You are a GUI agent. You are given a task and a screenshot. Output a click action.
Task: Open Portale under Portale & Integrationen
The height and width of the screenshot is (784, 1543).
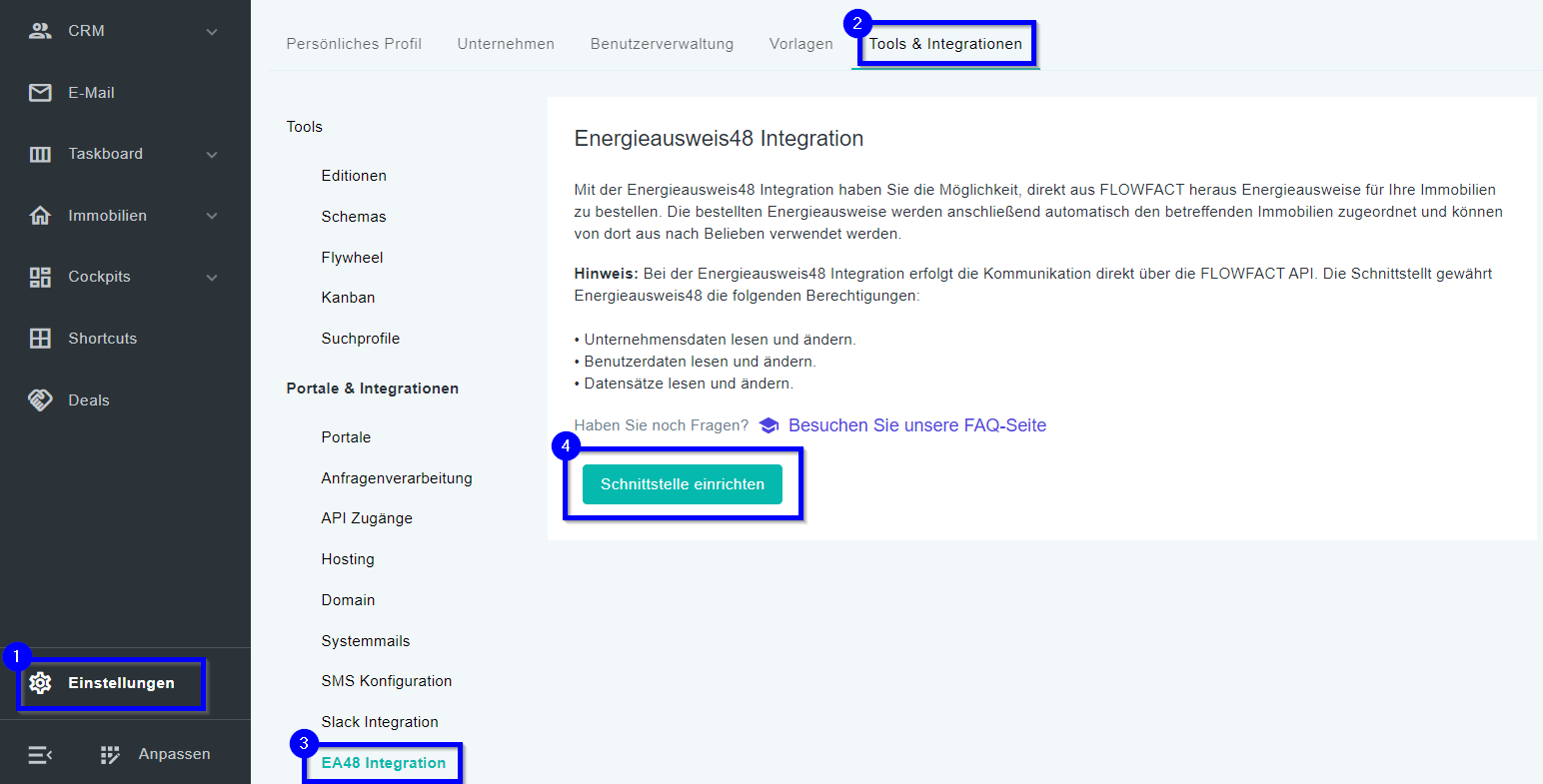pos(346,437)
